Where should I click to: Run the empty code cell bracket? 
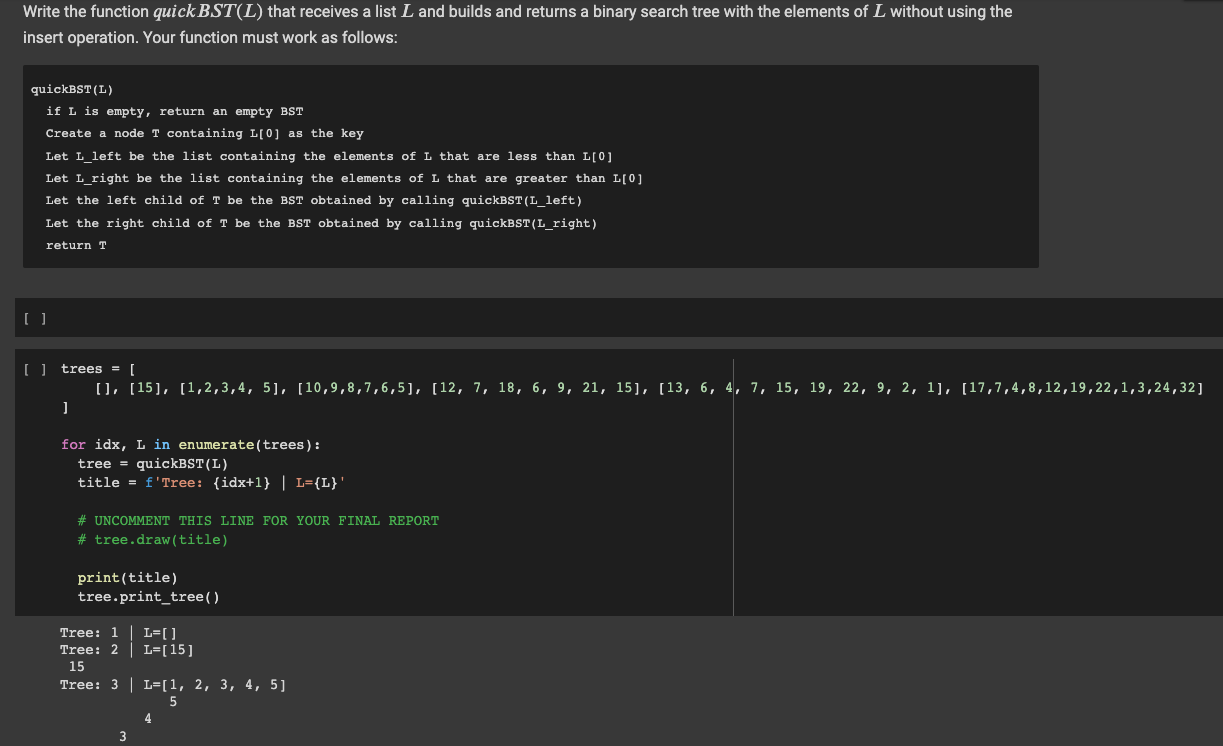pos(35,319)
